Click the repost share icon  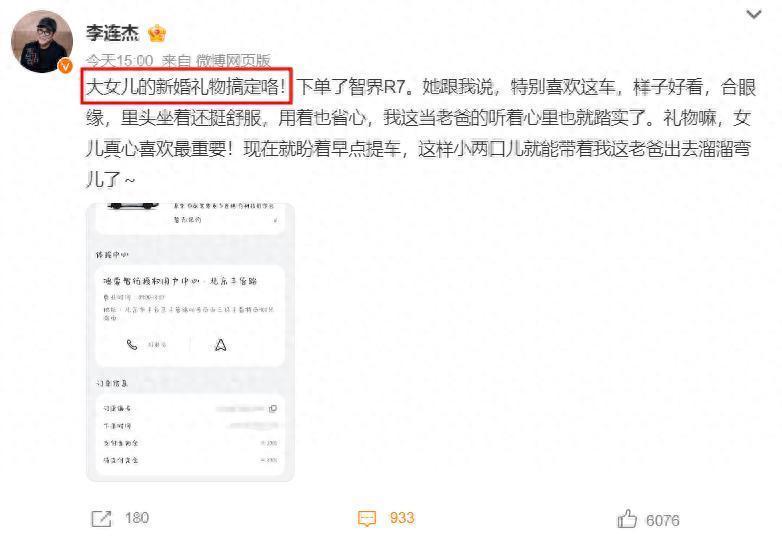click(x=102, y=519)
